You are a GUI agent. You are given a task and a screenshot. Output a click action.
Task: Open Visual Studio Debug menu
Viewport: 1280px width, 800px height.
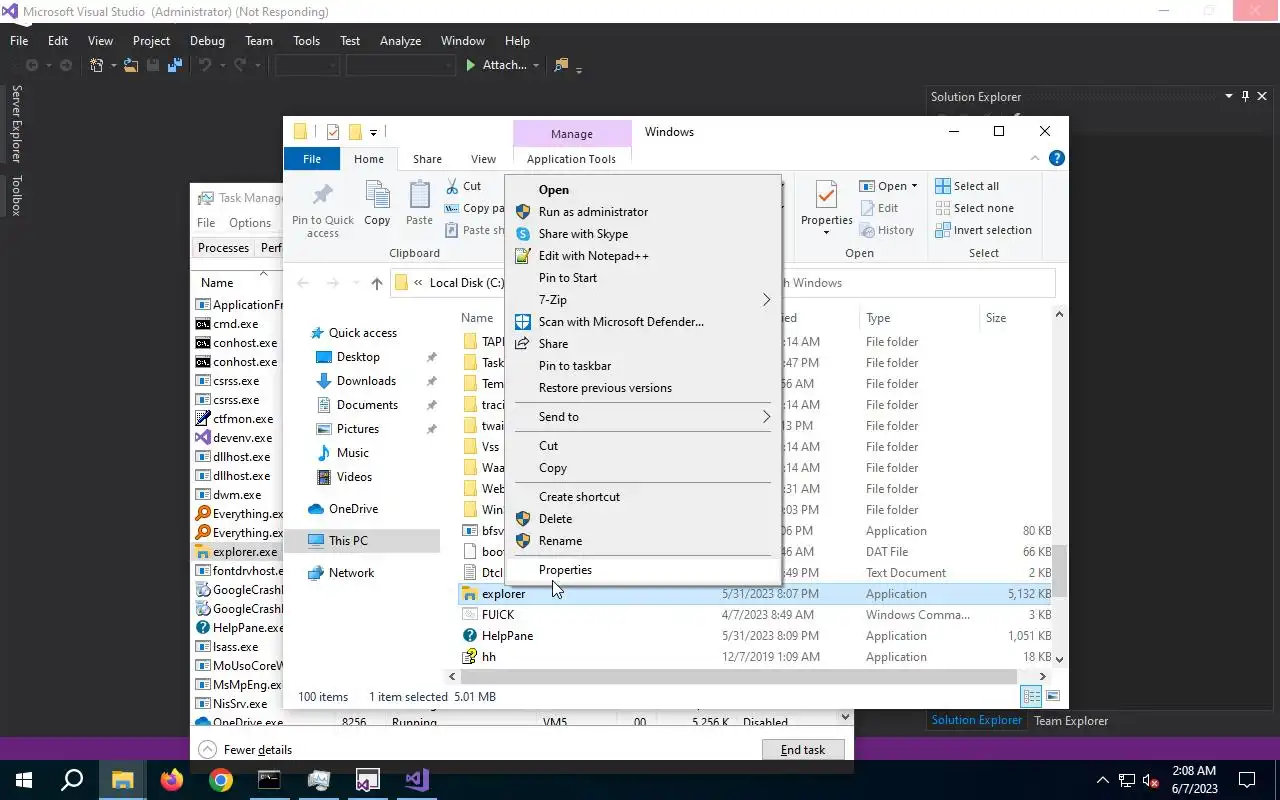click(207, 41)
